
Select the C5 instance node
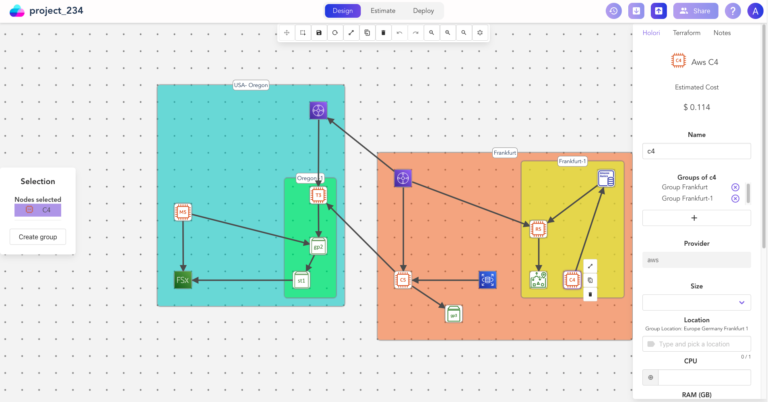click(x=403, y=280)
